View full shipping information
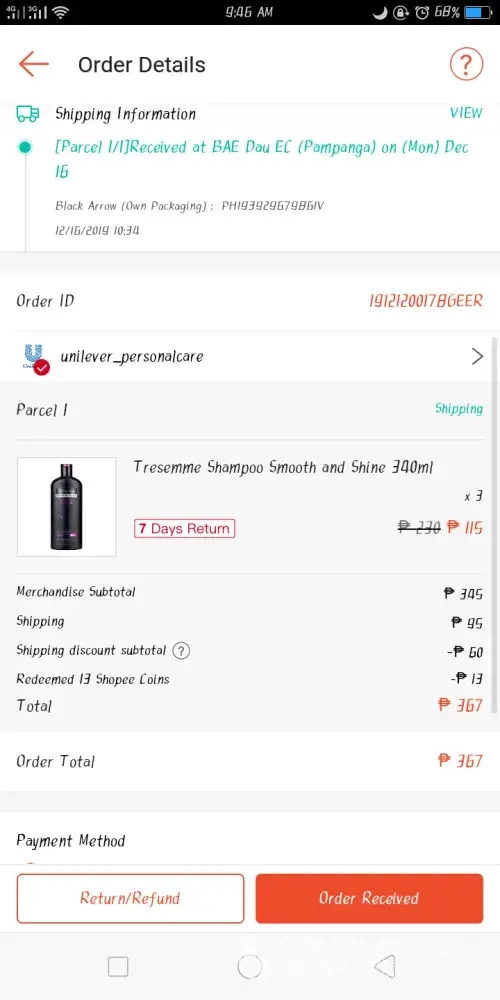Viewport: 500px width, 1000px height. point(466,113)
